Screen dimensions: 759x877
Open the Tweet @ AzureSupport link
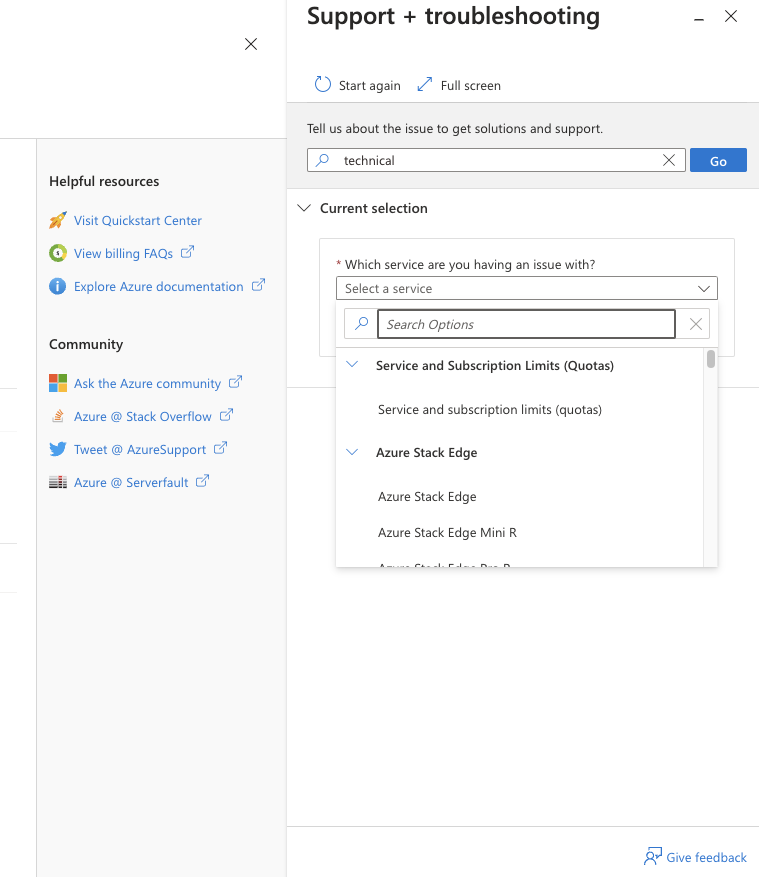(x=140, y=449)
